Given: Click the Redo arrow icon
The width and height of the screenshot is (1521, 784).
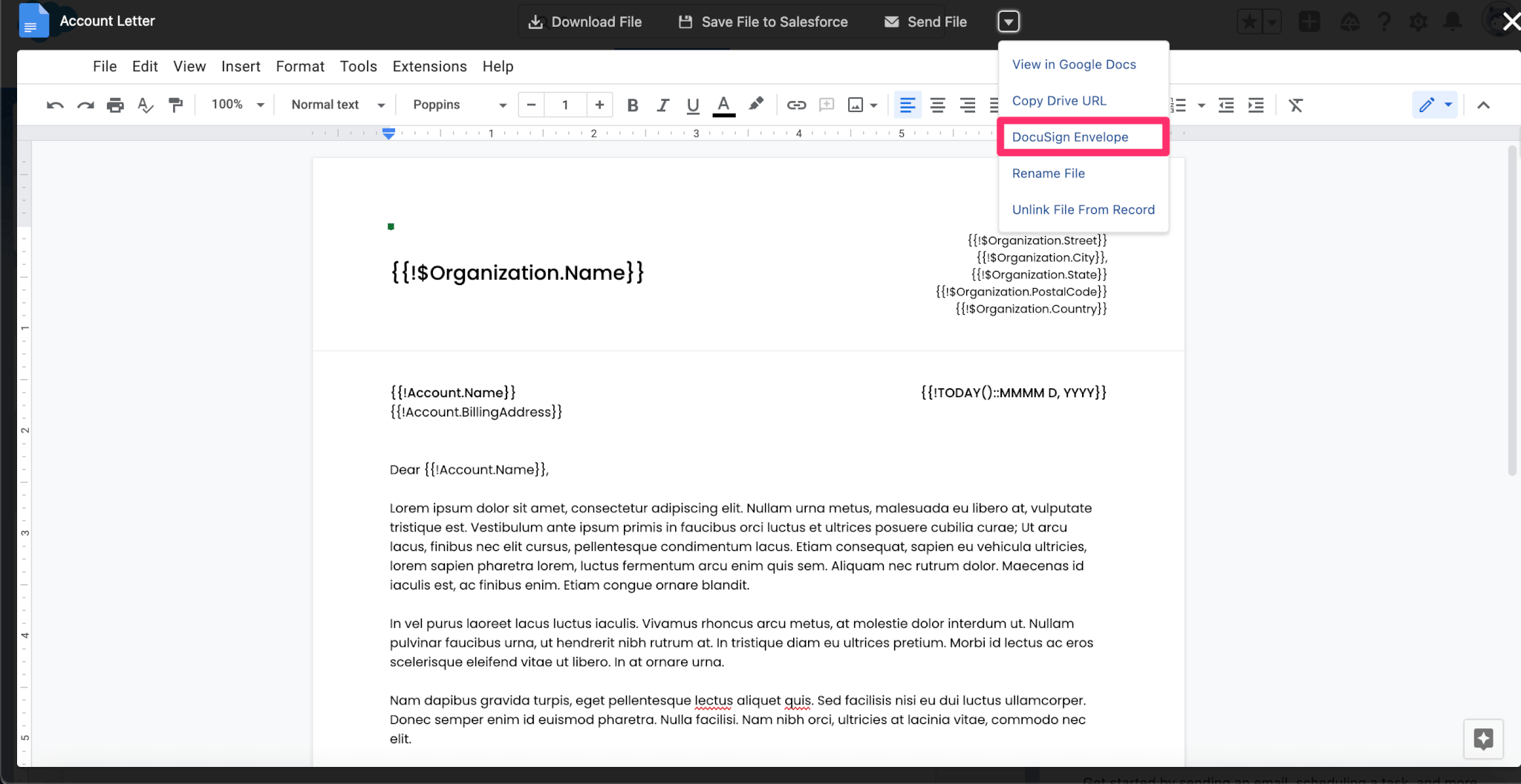Looking at the screenshot, I should pos(85,105).
